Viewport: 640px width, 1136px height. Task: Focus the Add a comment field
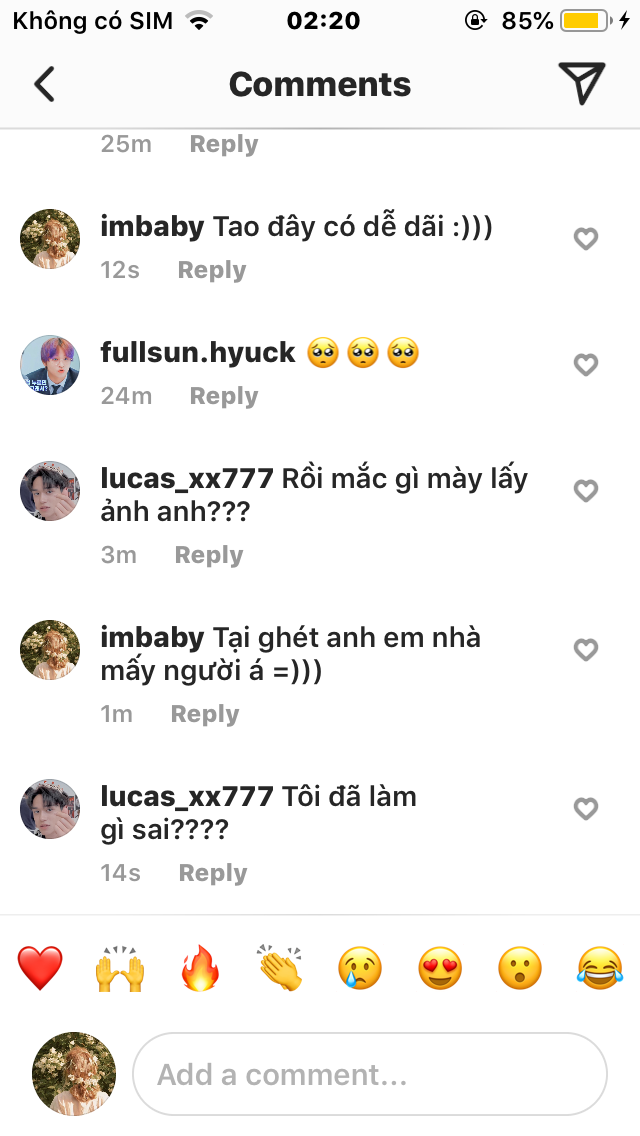pyautogui.click(x=370, y=1074)
